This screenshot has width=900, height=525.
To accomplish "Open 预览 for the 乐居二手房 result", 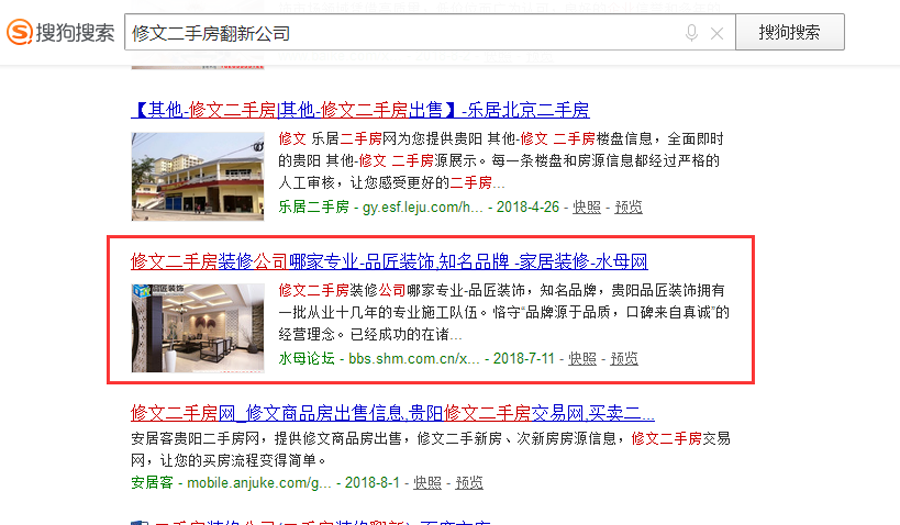I will pyautogui.click(x=629, y=207).
